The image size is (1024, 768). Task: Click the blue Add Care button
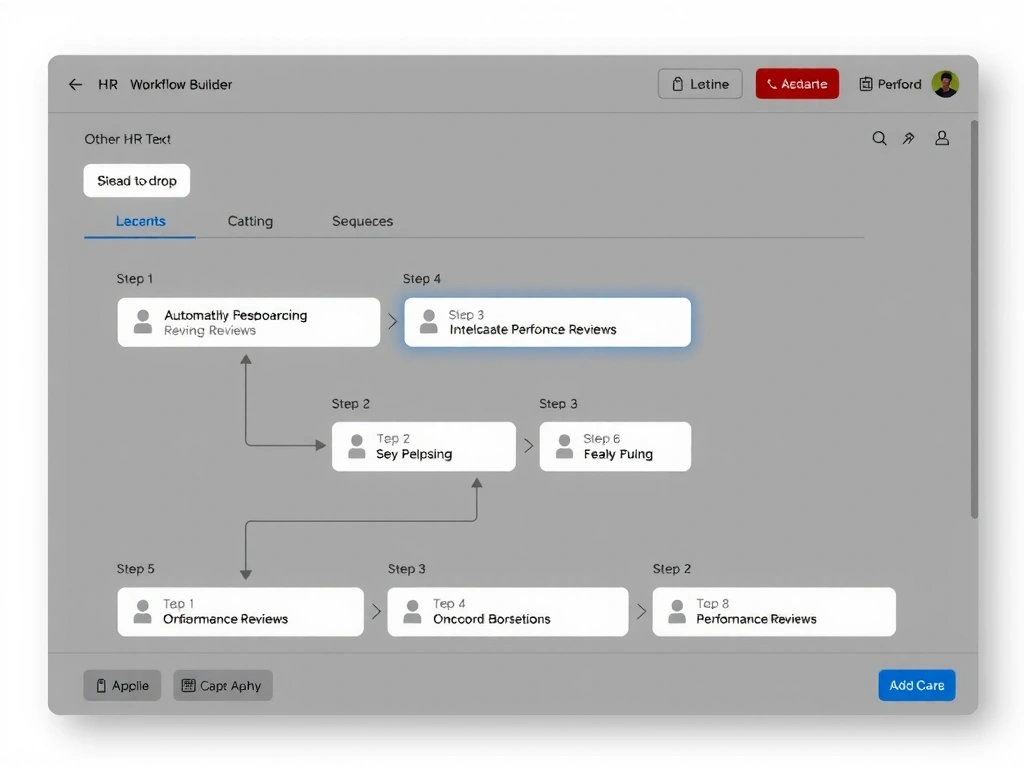click(x=916, y=685)
